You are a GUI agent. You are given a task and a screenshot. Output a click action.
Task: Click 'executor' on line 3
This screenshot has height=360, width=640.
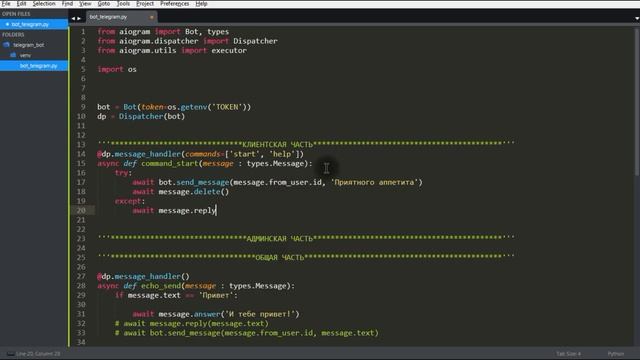click(229, 51)
